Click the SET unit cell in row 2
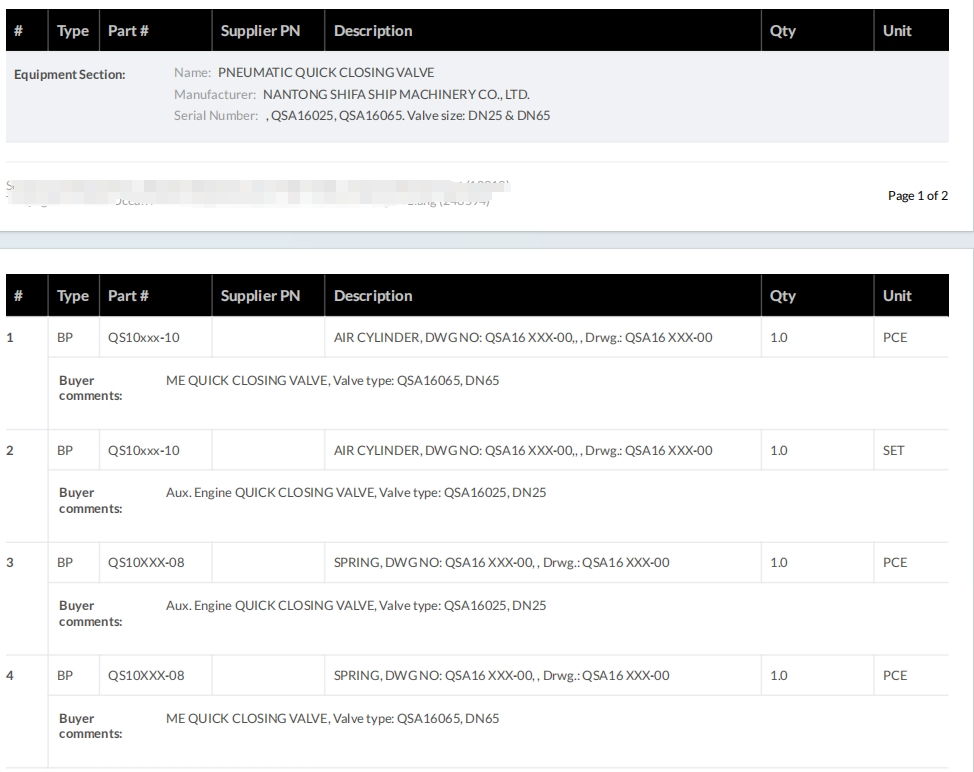Image resolution: width=974 pixels, height=772 pixels. [893, 451]
